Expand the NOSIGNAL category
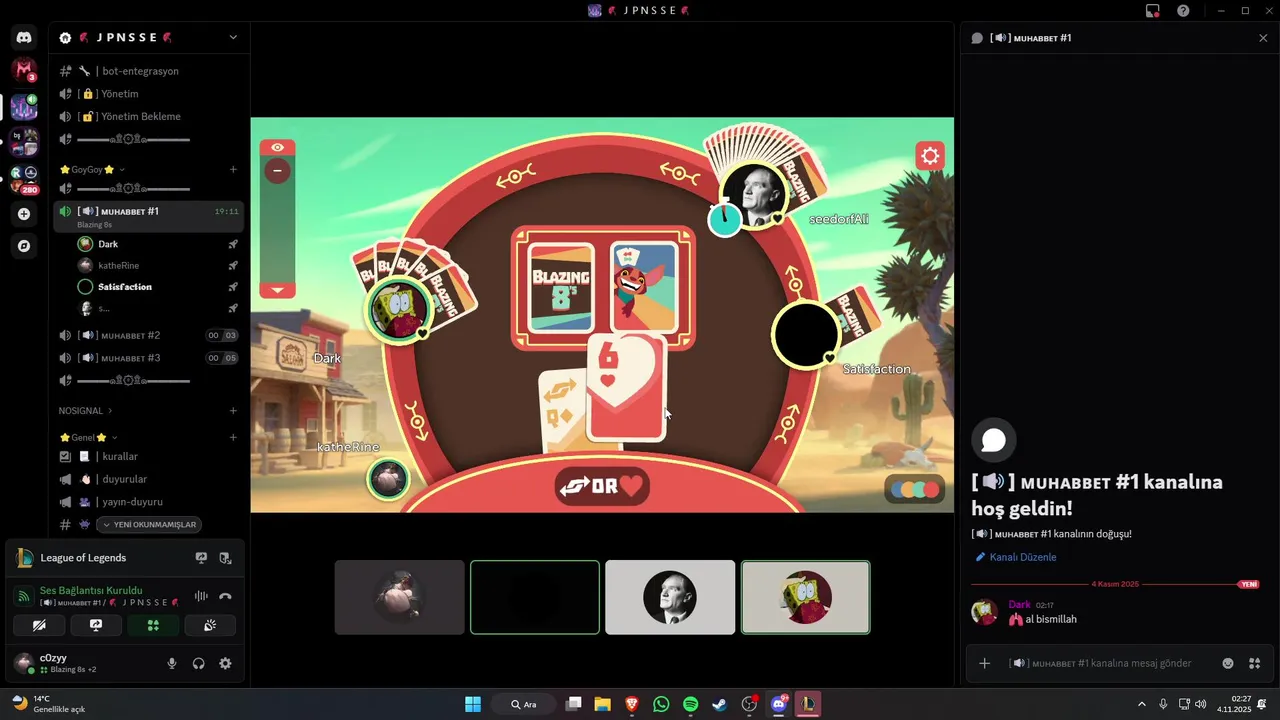The image size is (1280, 720). pos(86,410)
